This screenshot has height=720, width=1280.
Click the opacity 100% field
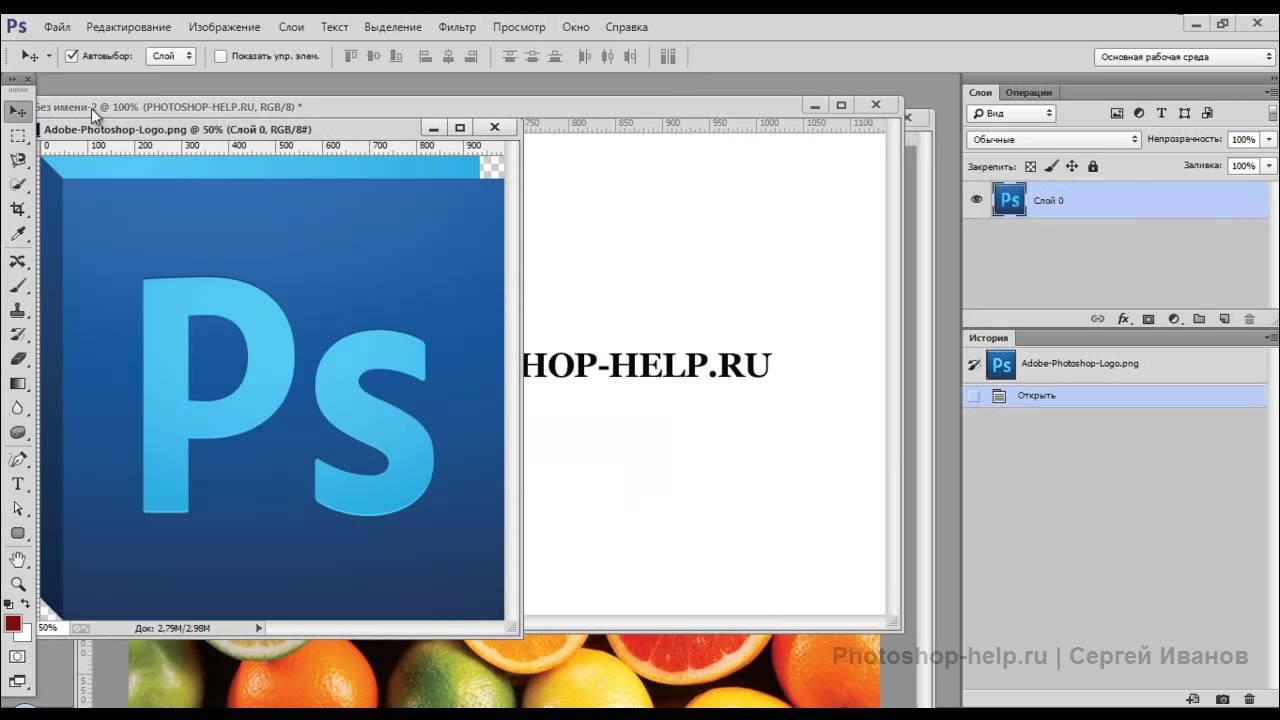pos(1243,139)
